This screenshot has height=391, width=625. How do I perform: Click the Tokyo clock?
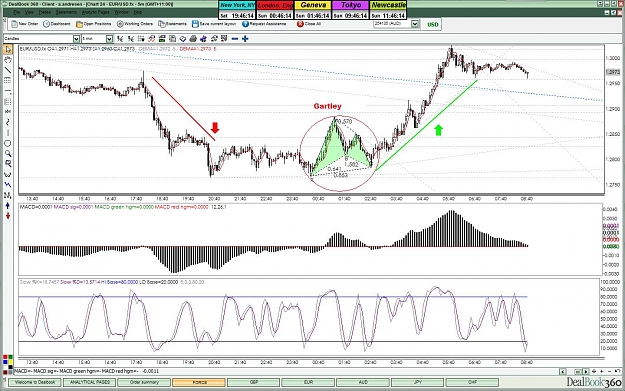351,10
